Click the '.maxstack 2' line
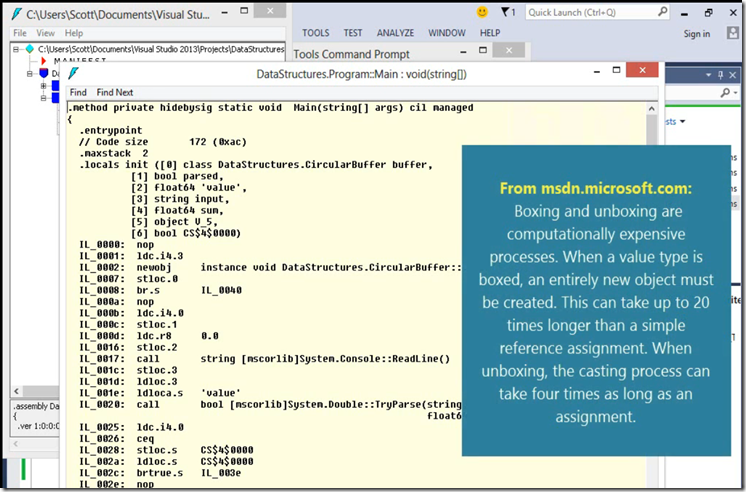This screenshot has height=492, width=746. coord(114,153)
